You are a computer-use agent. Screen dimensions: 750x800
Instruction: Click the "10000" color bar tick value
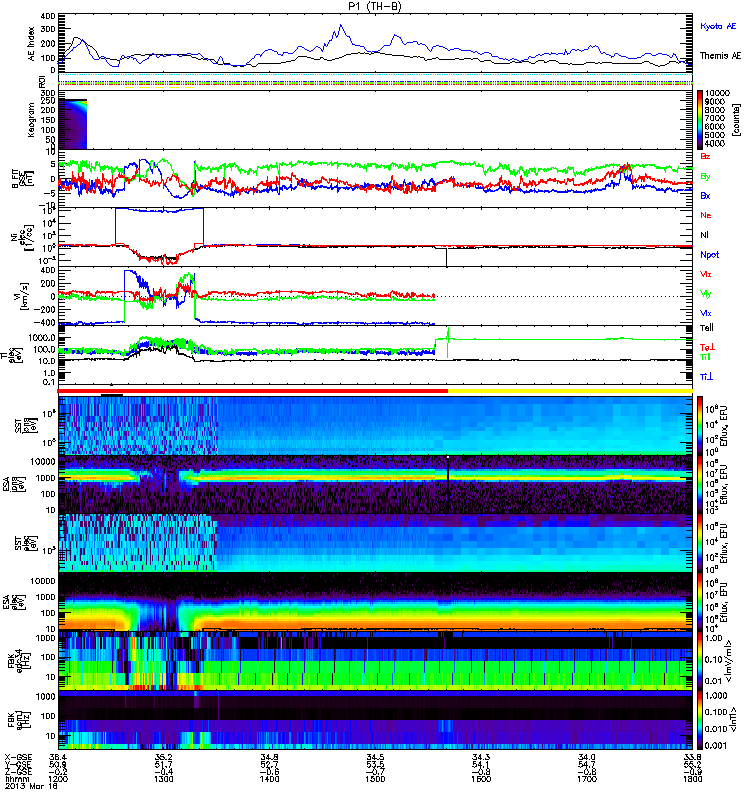point(717,93)
